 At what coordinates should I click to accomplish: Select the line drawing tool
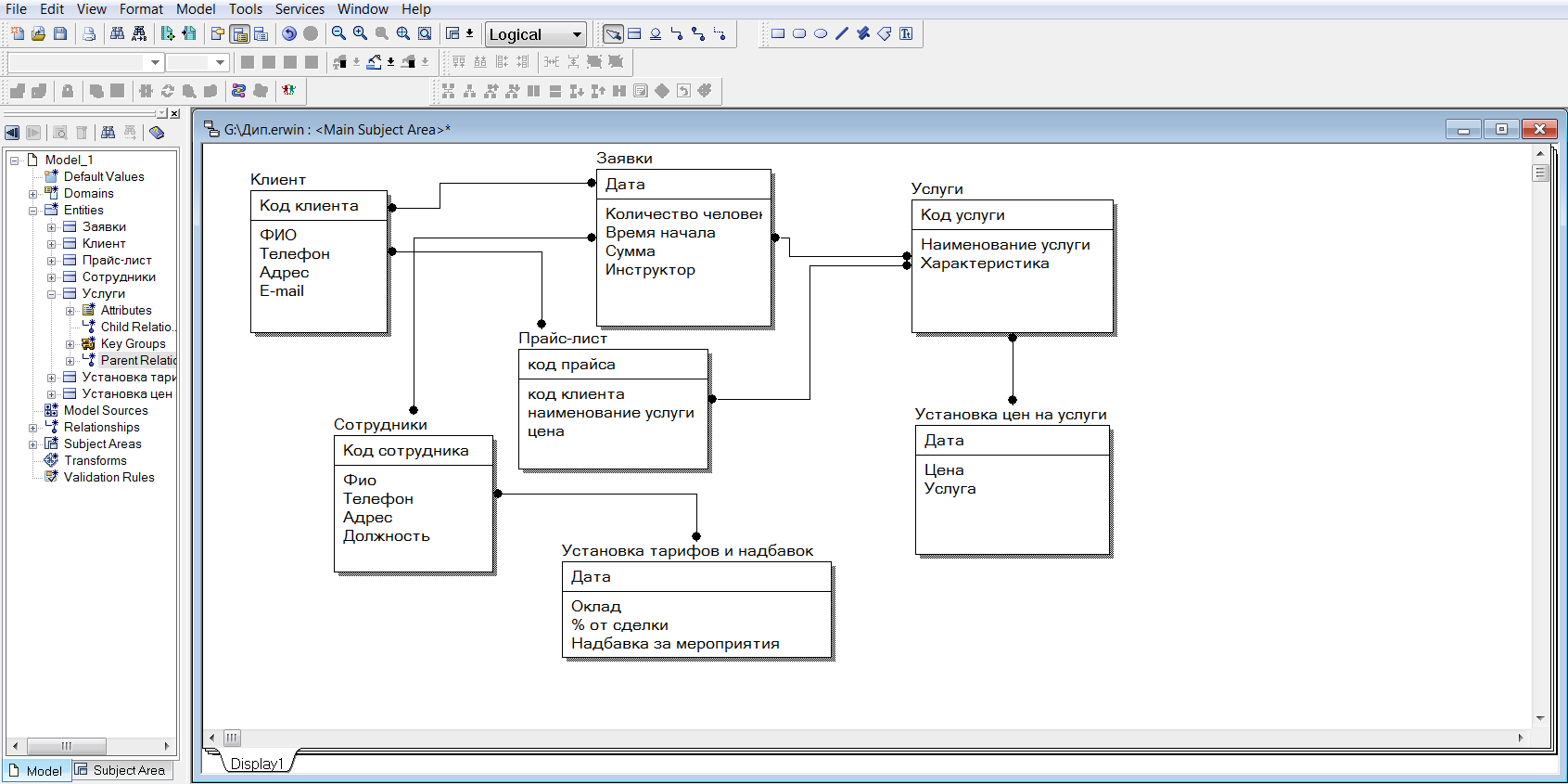pyautogui.click(x=842, y=34)
